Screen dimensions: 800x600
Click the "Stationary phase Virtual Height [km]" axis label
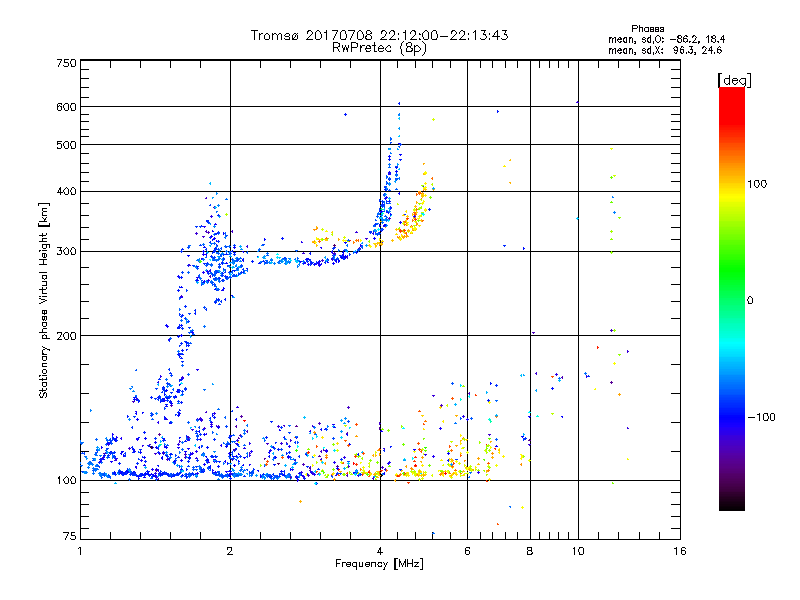point(44,301)
